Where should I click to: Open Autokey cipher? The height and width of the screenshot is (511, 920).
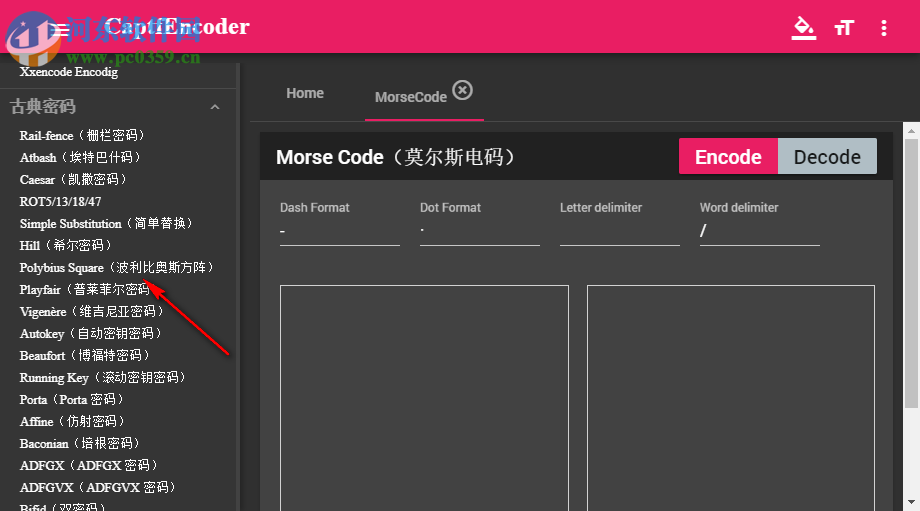[x=90, y=333]
